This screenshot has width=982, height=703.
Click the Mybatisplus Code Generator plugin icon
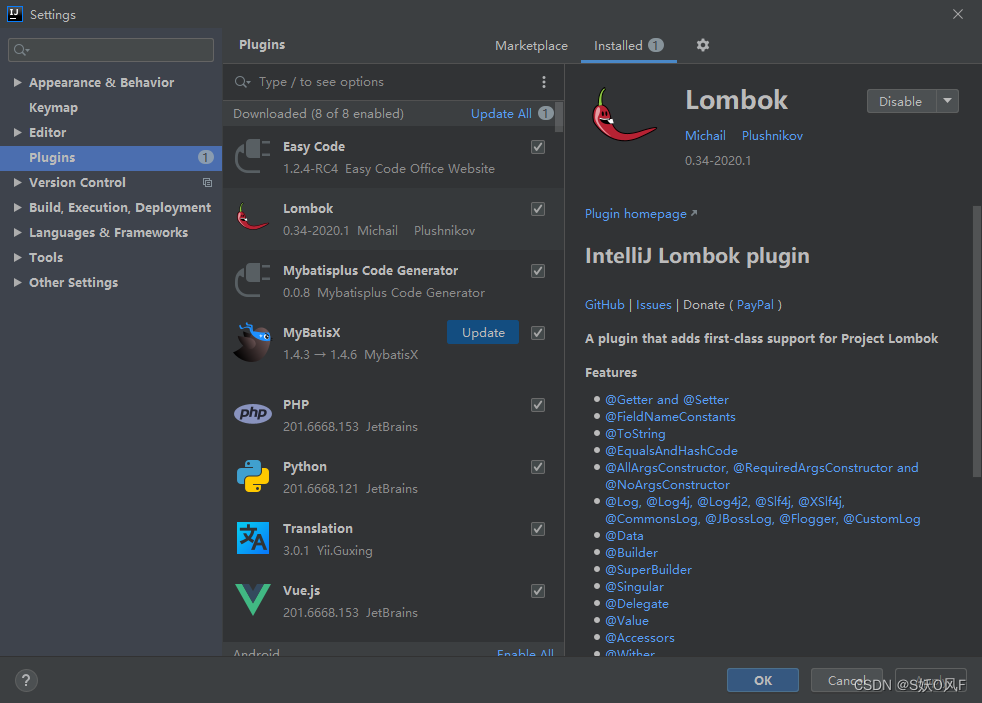click(x=253, y=280)
